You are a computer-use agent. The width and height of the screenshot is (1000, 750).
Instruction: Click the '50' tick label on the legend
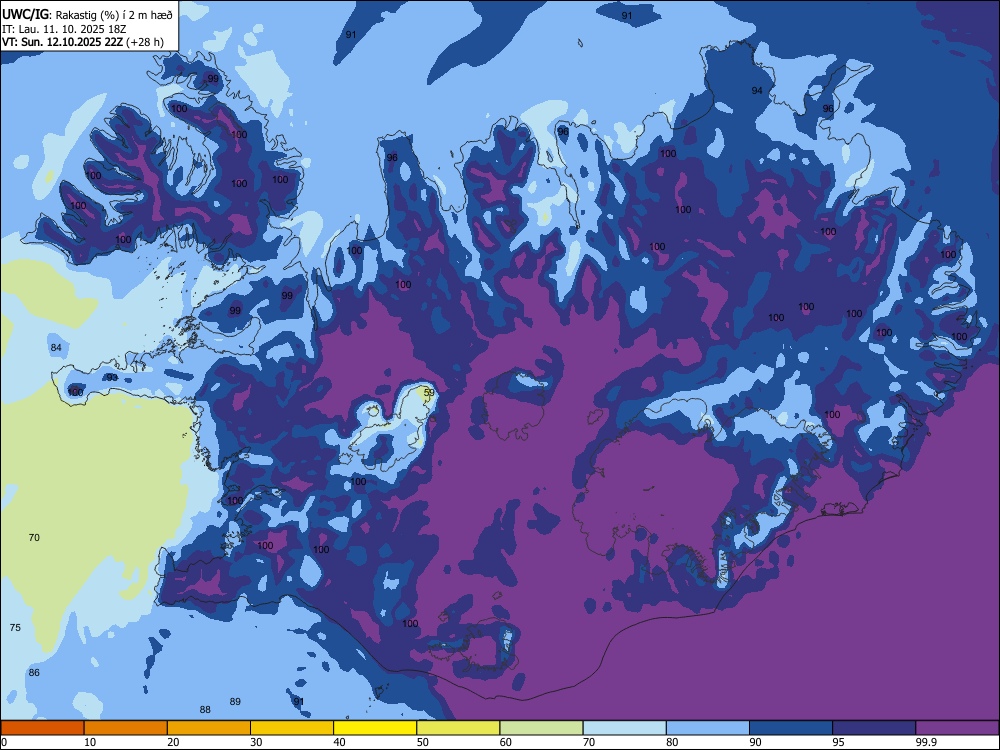(x=422, y=742)
